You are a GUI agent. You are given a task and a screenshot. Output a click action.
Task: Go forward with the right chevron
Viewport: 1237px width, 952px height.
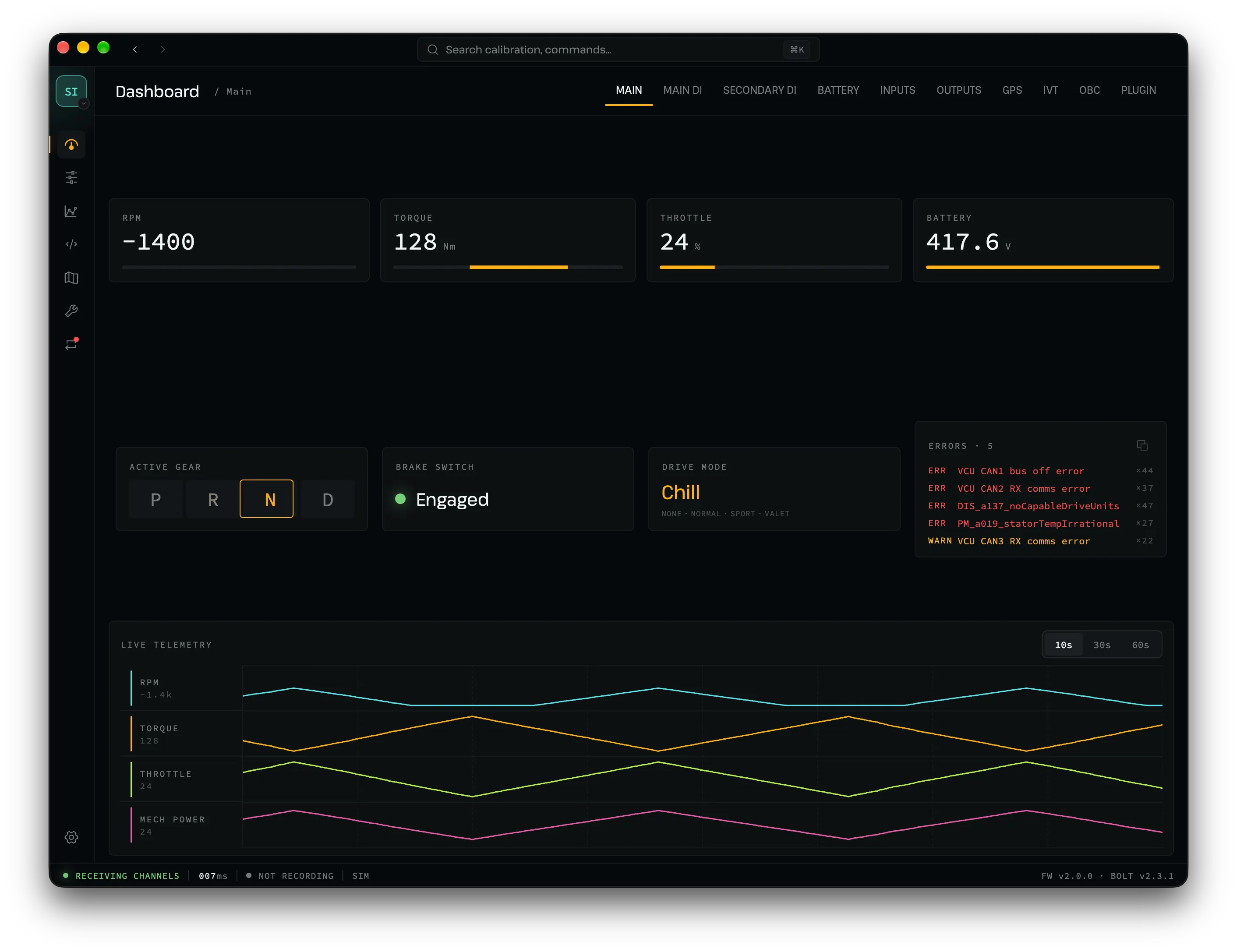(163, 49)
